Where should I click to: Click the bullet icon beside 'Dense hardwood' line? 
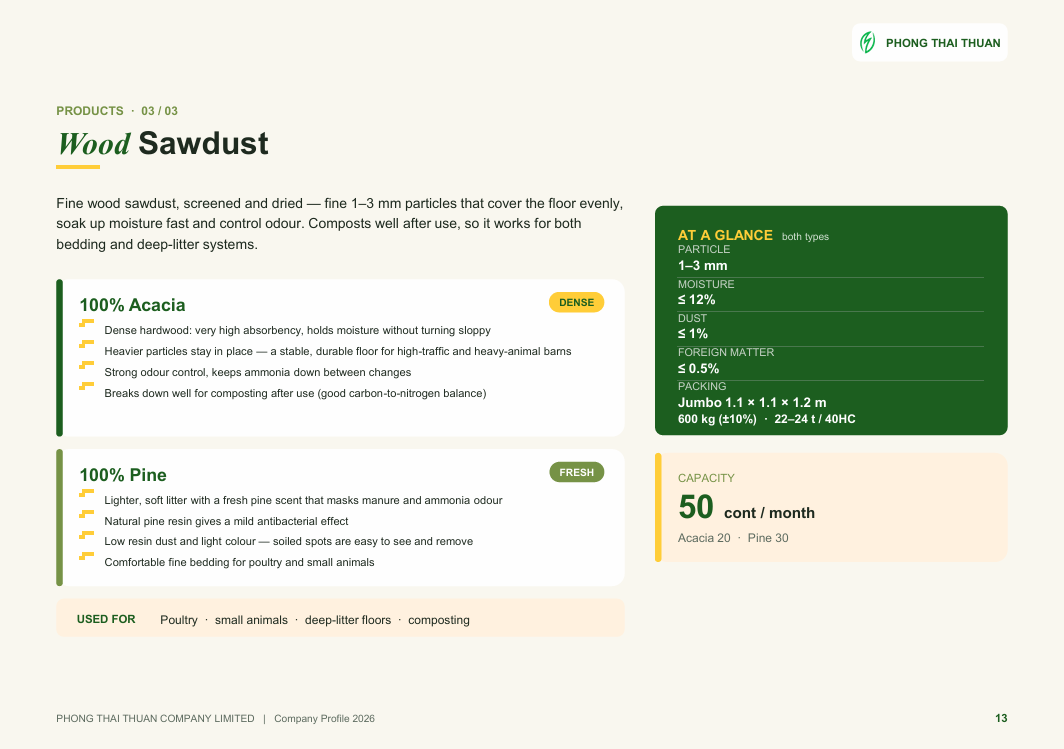(86, 324)
